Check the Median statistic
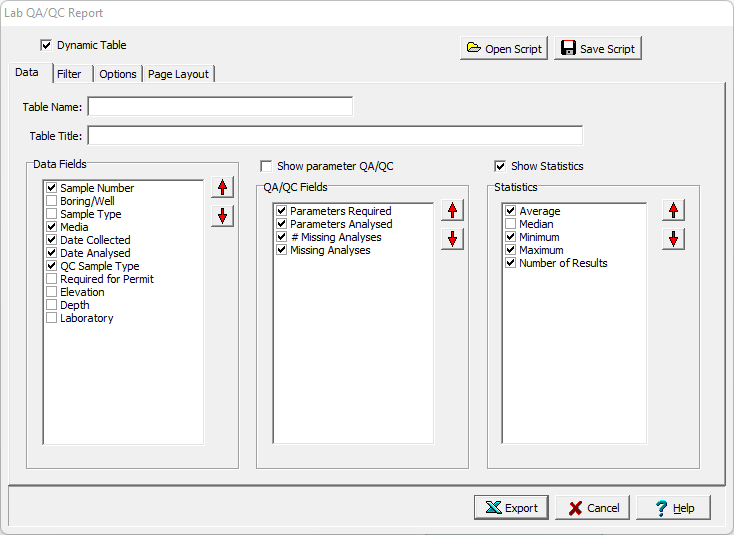Image resolution: width=734 pixels, height=535 pixels. coord(511,224)
